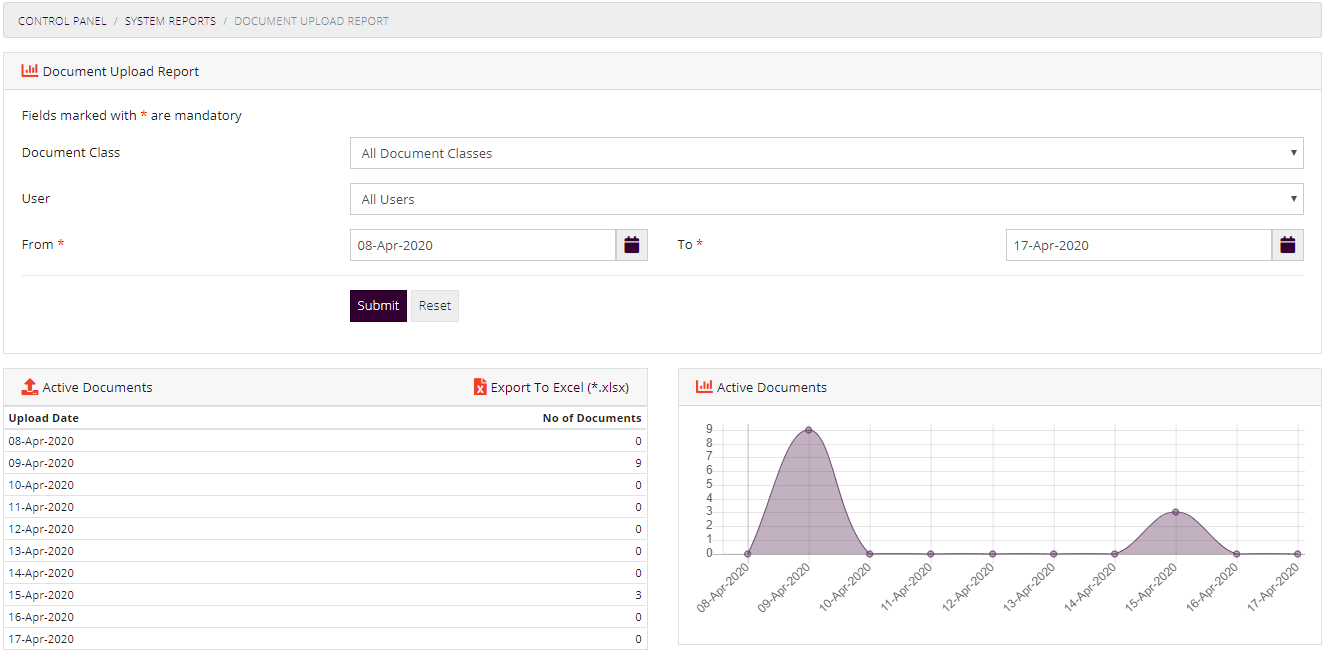The height and width of the screenshot is (662, 1325).
Task: Click inside the To date input field
Action: coord(1140,244)
